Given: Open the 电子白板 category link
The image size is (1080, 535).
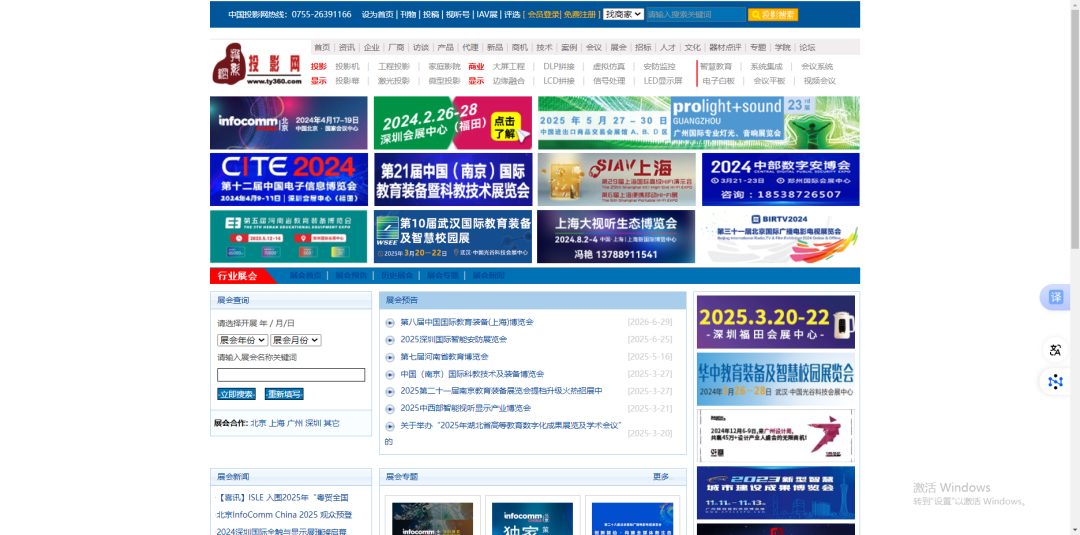Looking at the screenshot, I should [719, 81].
